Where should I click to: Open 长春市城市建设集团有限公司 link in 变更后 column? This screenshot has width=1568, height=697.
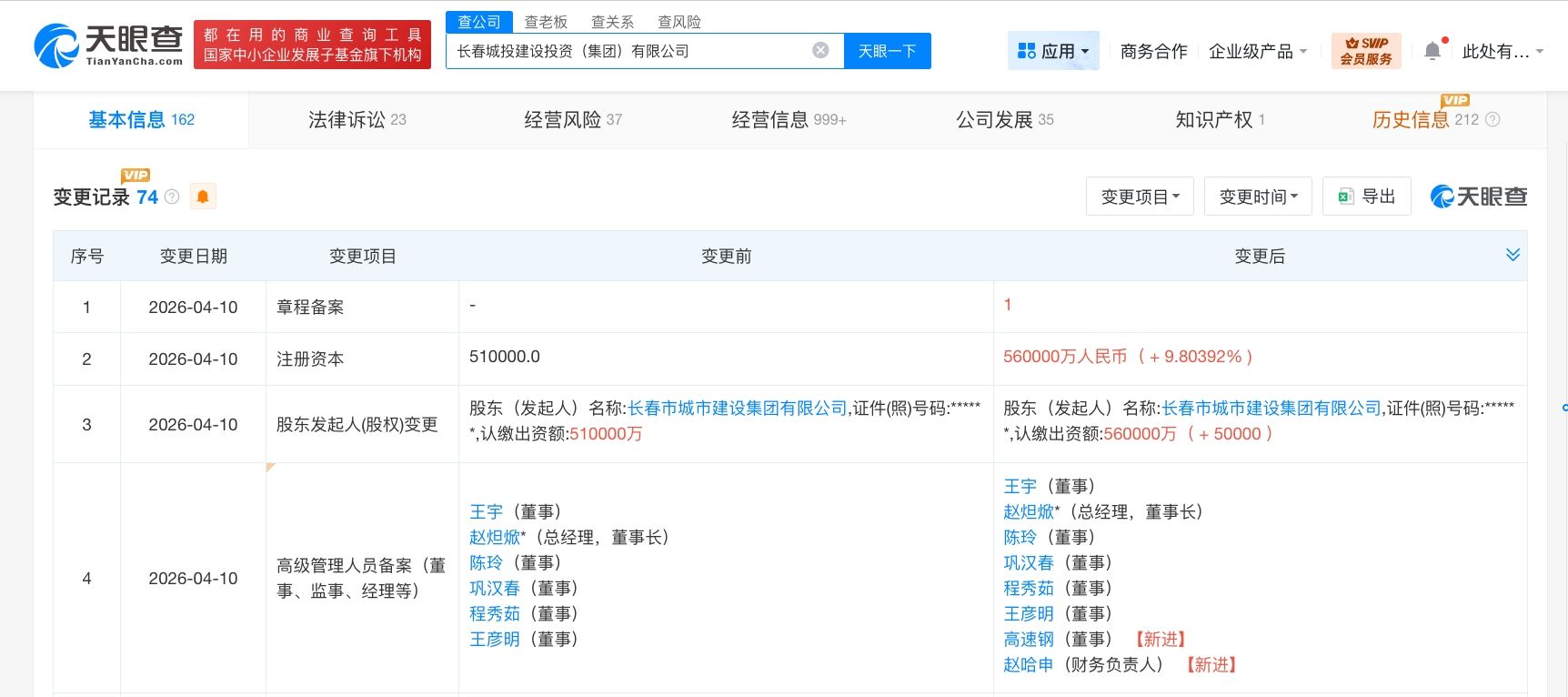(1271, 409)
